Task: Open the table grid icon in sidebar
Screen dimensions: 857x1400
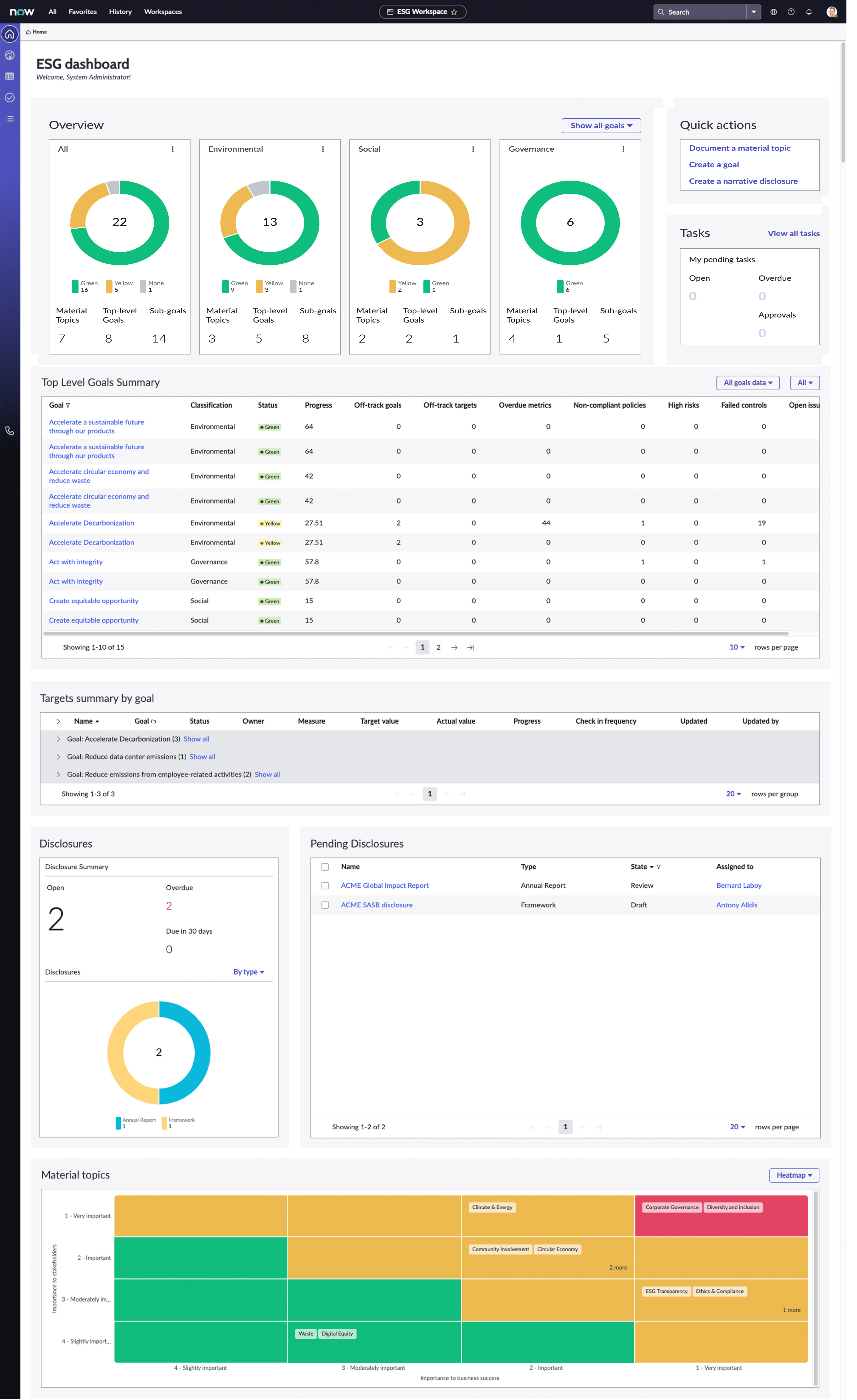Action: tap(10, 76)
